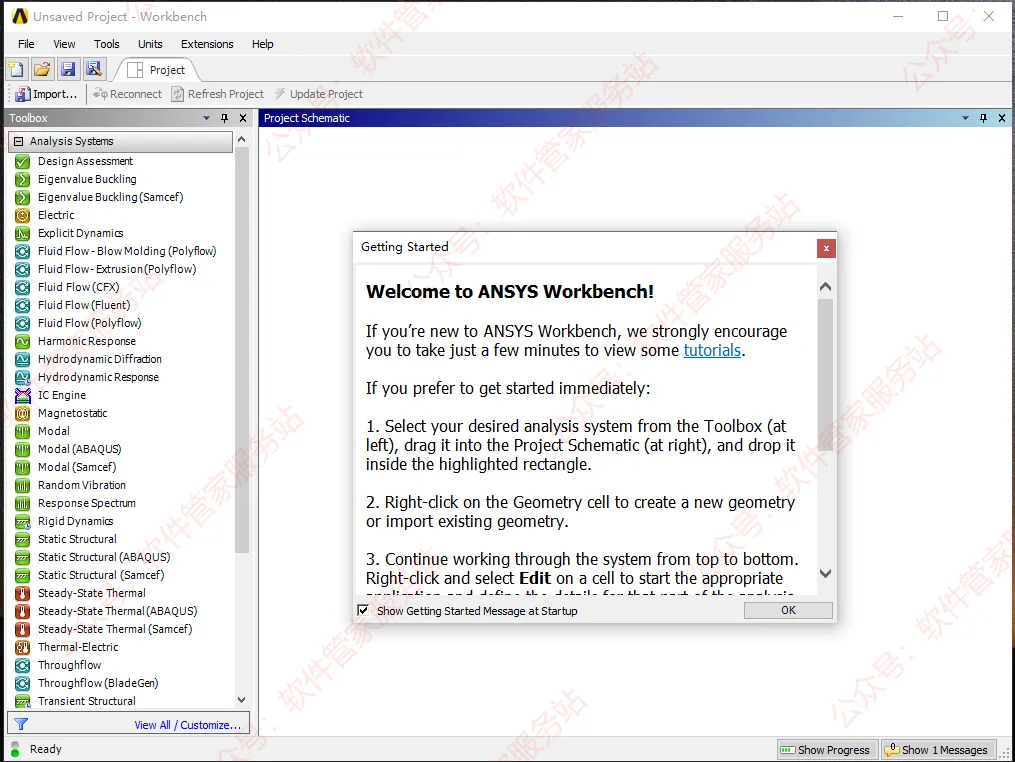
Task: Select Static Structural (ABAQUS) item
Action: pos(104,557)
